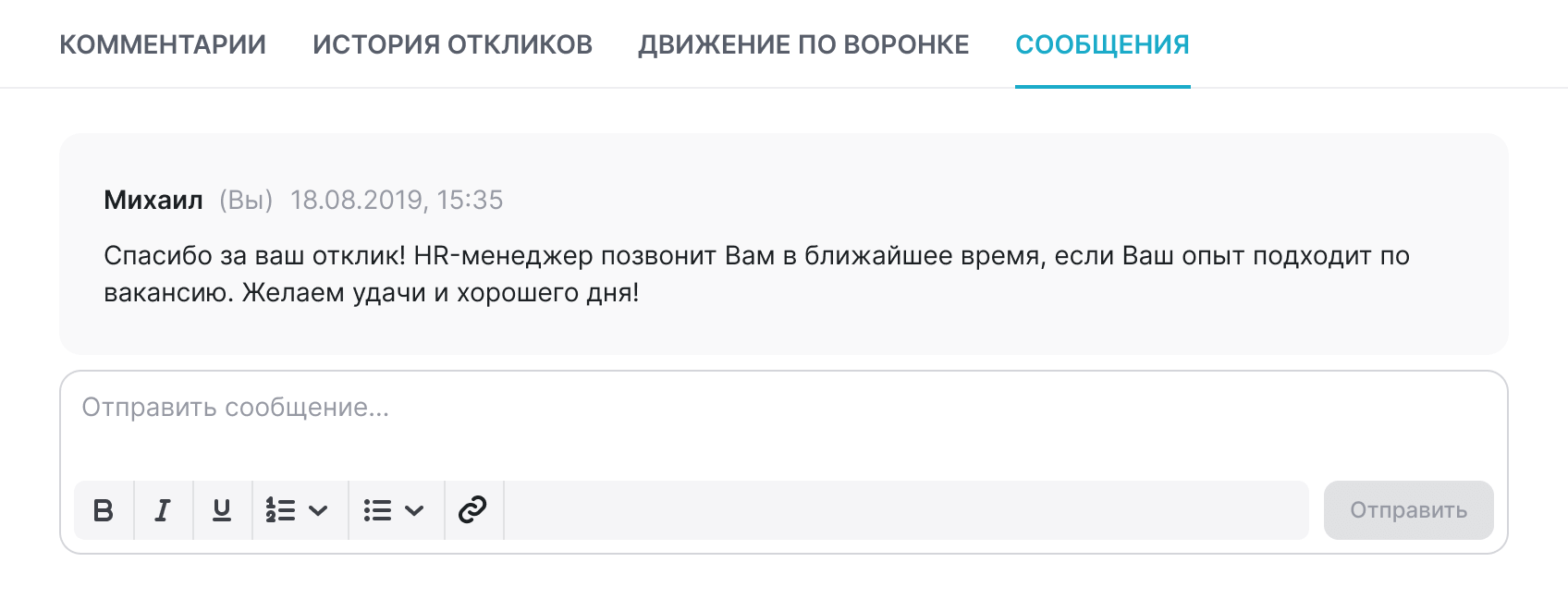Open the Комментарии tab
This screenshot has height=599, width=1568.
[163, 44]
